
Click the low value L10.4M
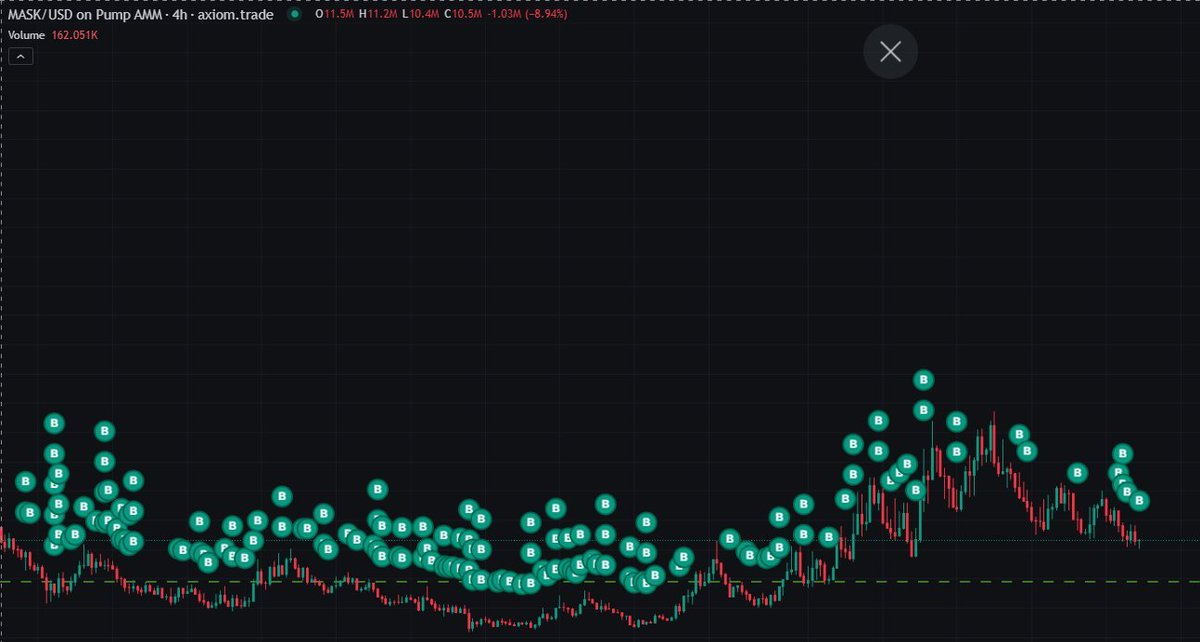click(x=421, y=15)
